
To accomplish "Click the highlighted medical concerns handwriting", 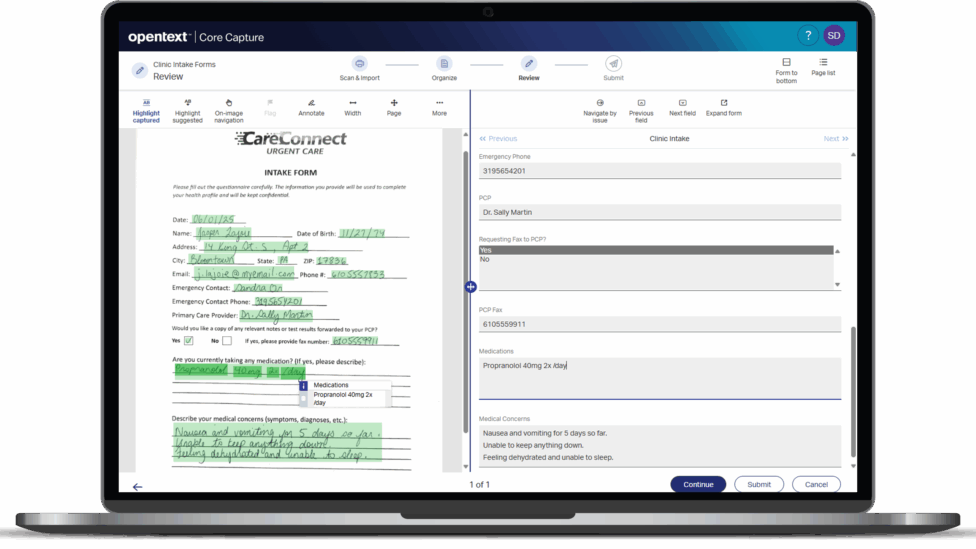I will coord(277,443).
